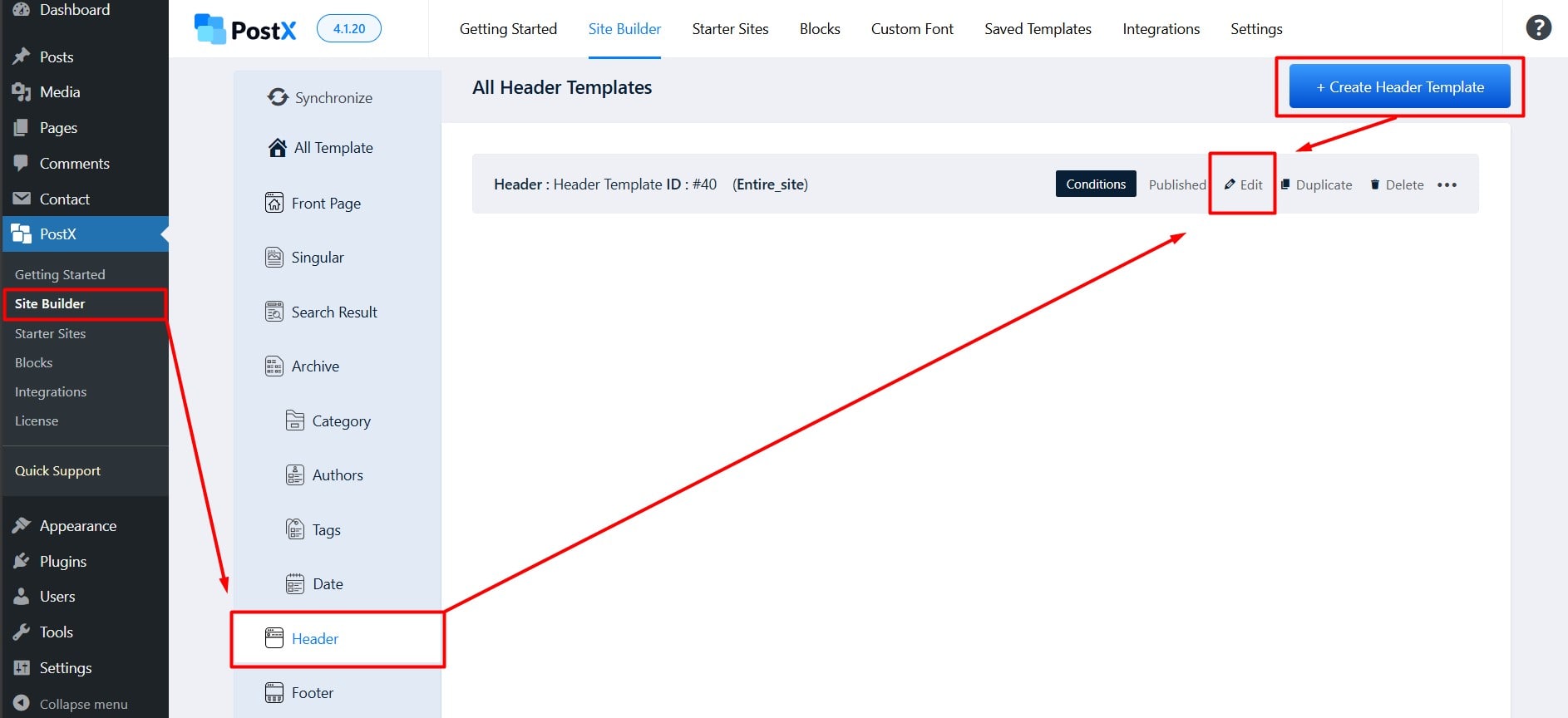The height and width of the screenshot is (718, 1568).
Task: Click the Date calendar icon
Action: (295, 584)
